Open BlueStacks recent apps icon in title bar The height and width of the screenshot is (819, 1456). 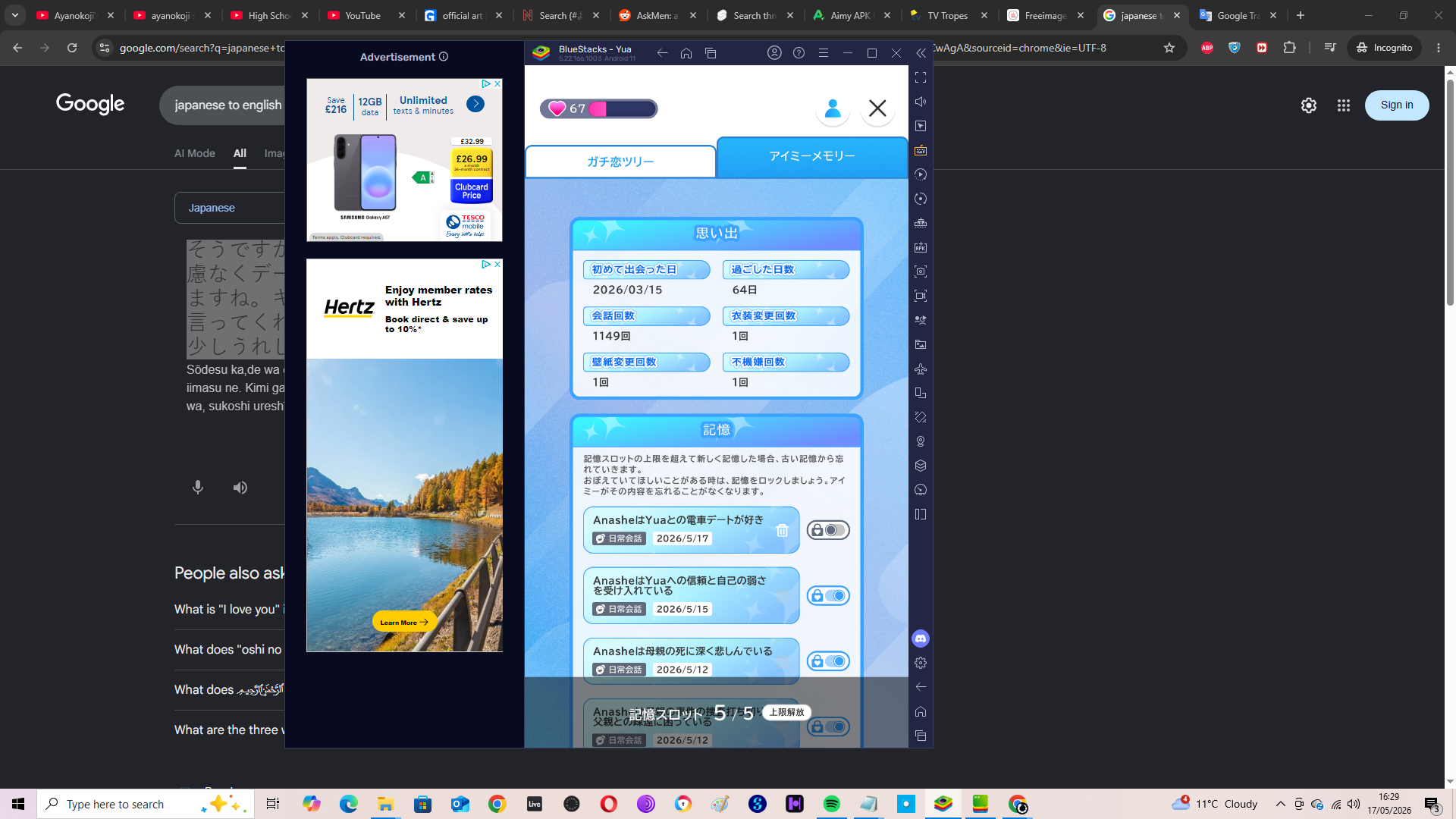711,53
